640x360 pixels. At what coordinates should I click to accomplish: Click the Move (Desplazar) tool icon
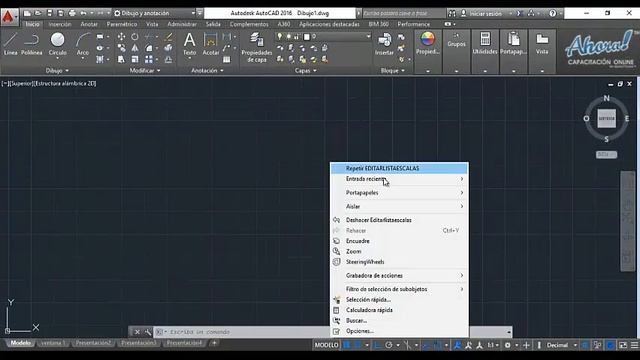point(121,37)
